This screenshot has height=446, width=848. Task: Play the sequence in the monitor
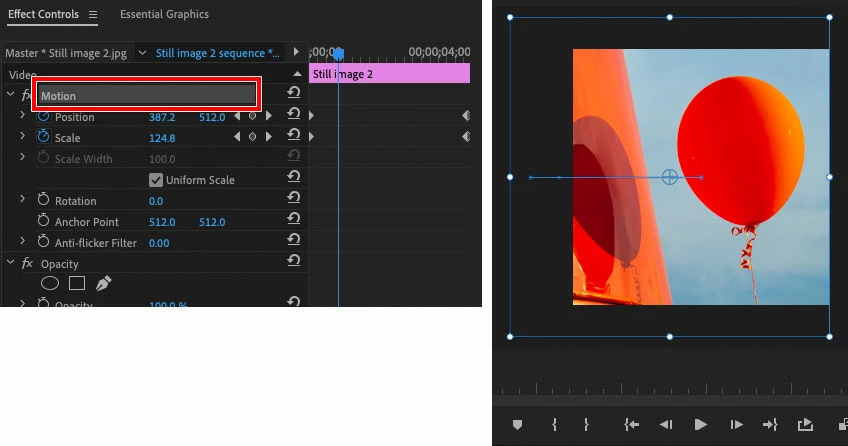tap(700, 425)
